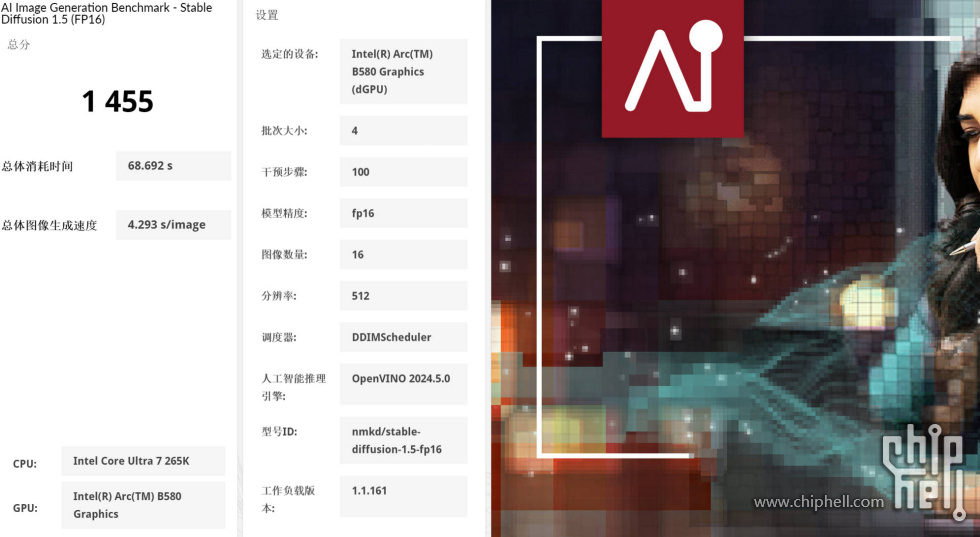This screenshot has height=537, width=980.
Task: Select the image count value 16
Action: tap(404, 254)
